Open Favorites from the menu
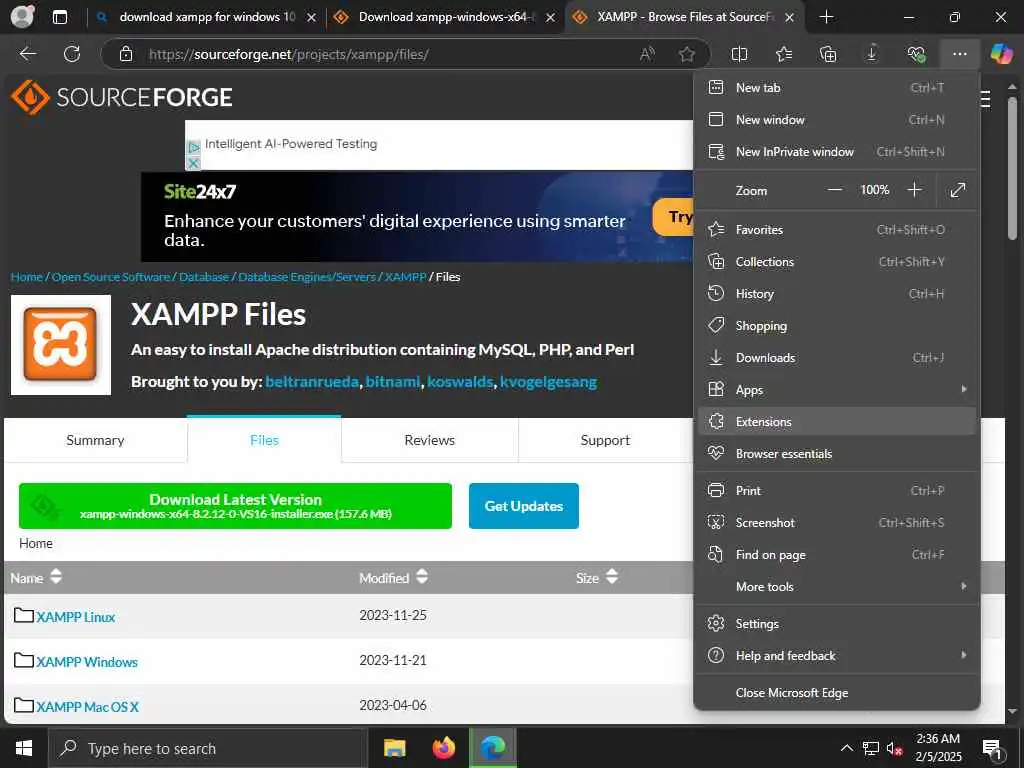The image size is (1024, 768). pyautogui.click(x=837, y=230)
